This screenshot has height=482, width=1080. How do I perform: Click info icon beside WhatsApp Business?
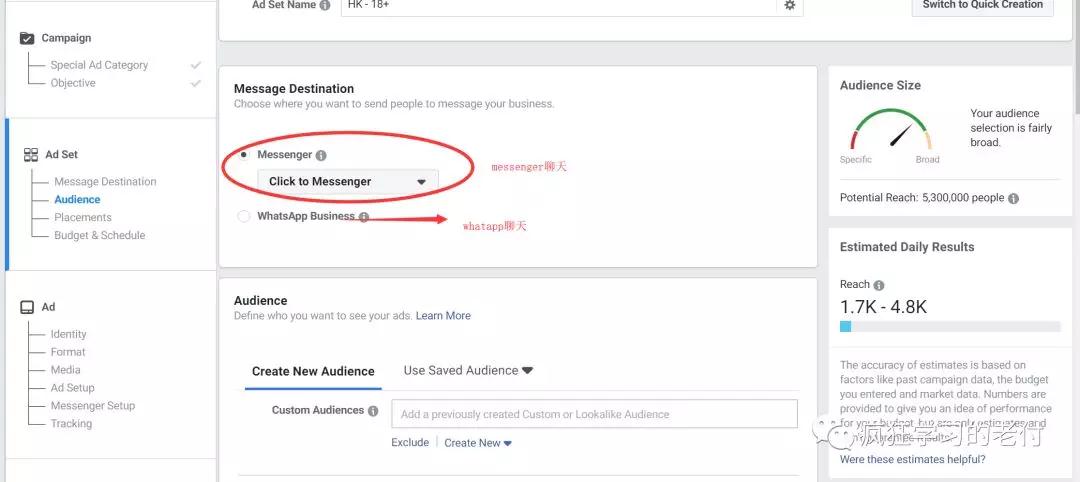(364, 217)
